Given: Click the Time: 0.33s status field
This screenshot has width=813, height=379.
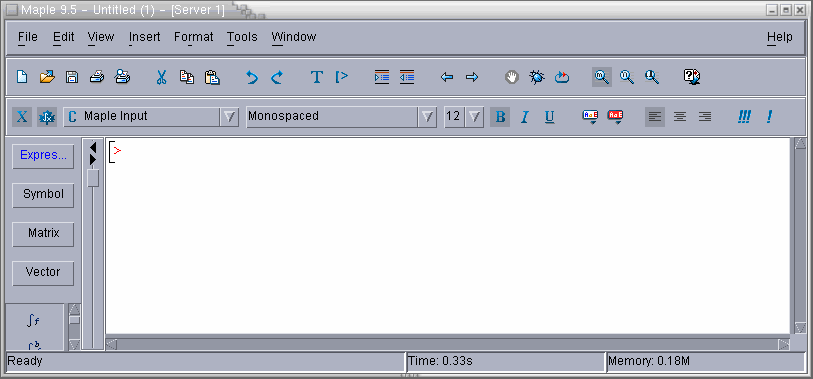Looking at the screenshot, I should coord(505,361).
